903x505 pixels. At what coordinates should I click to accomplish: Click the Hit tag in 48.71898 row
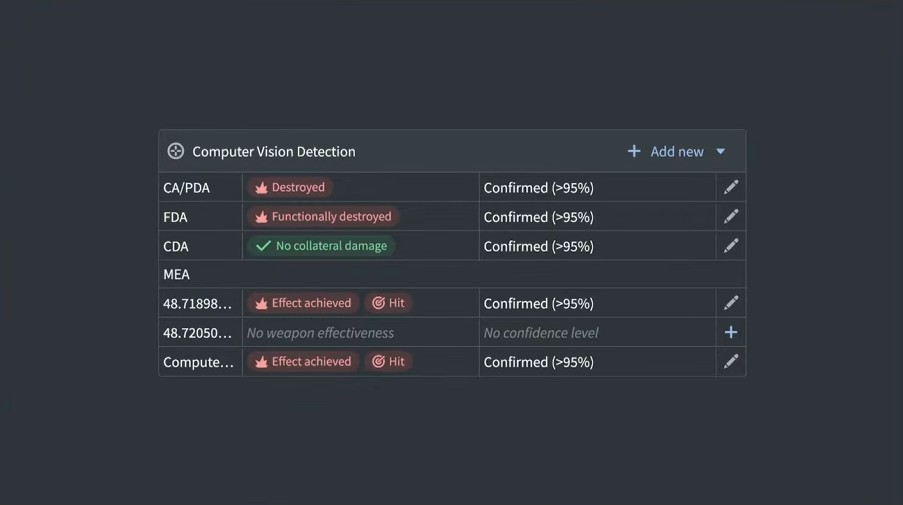click(389, 303)
